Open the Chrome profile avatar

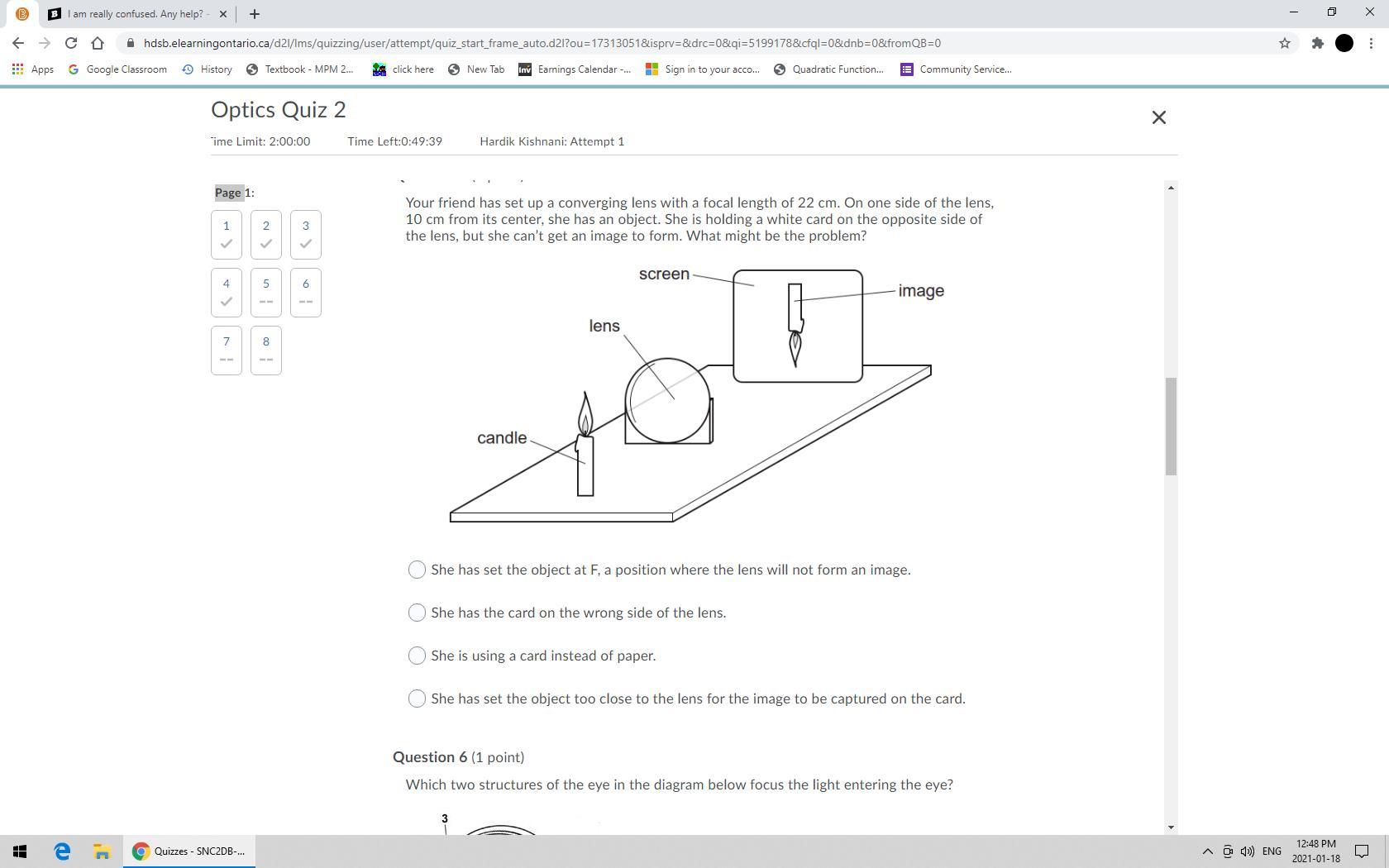[x=1344, y=43]
